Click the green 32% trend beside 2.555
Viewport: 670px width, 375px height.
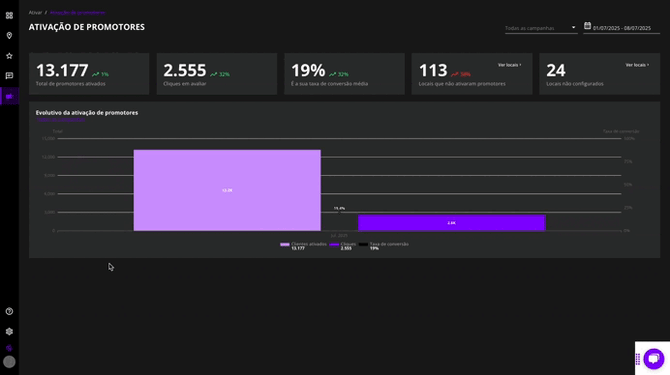[x=220, y=74]
